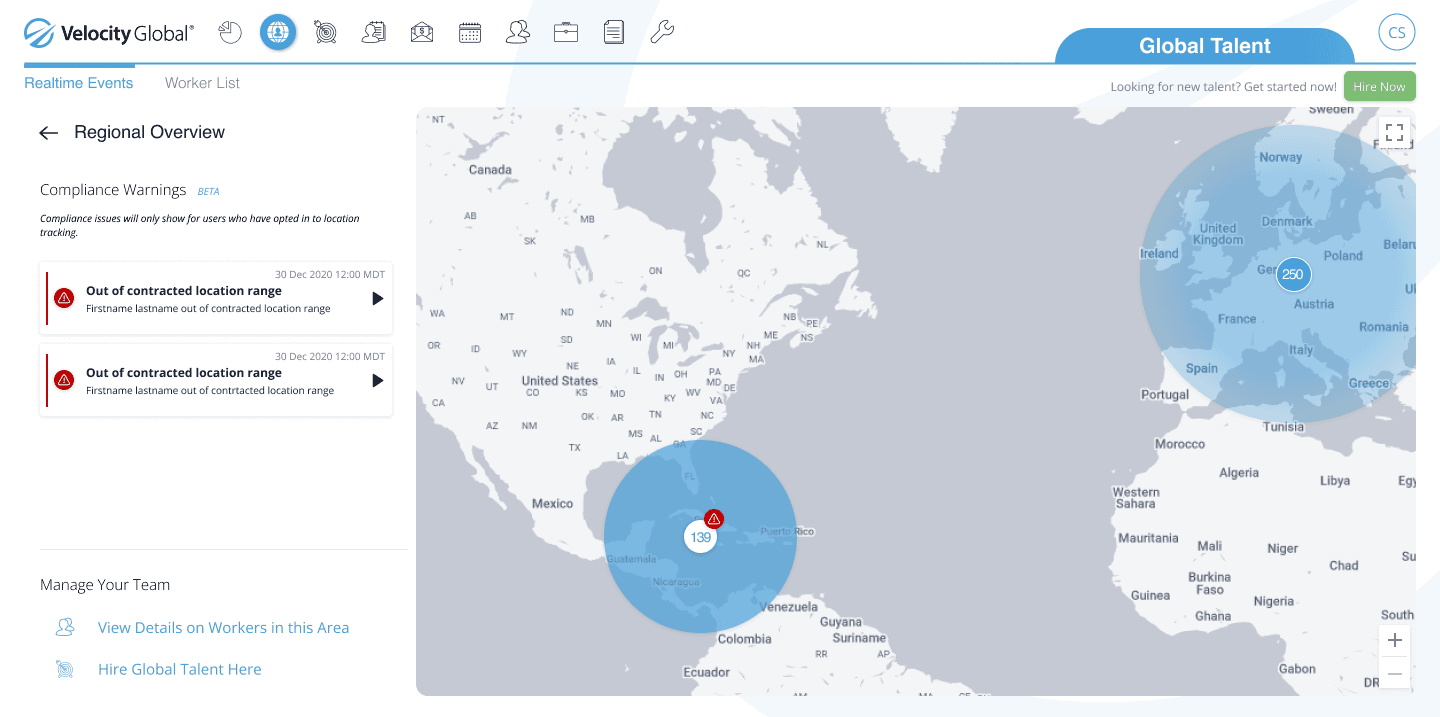Open the pie chart dashboard icon

(230, 32)
